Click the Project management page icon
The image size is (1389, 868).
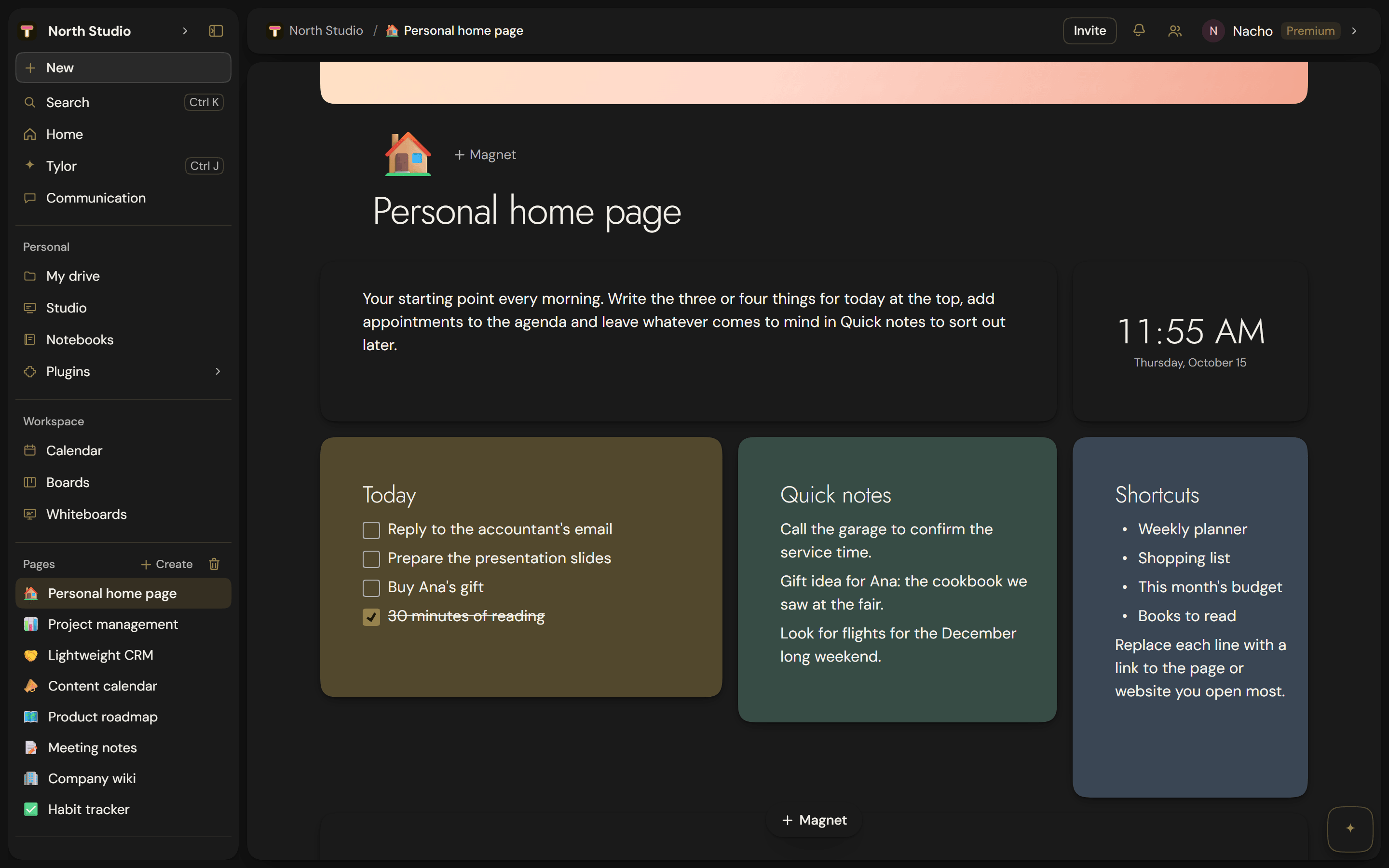click(x=31, y=624)
